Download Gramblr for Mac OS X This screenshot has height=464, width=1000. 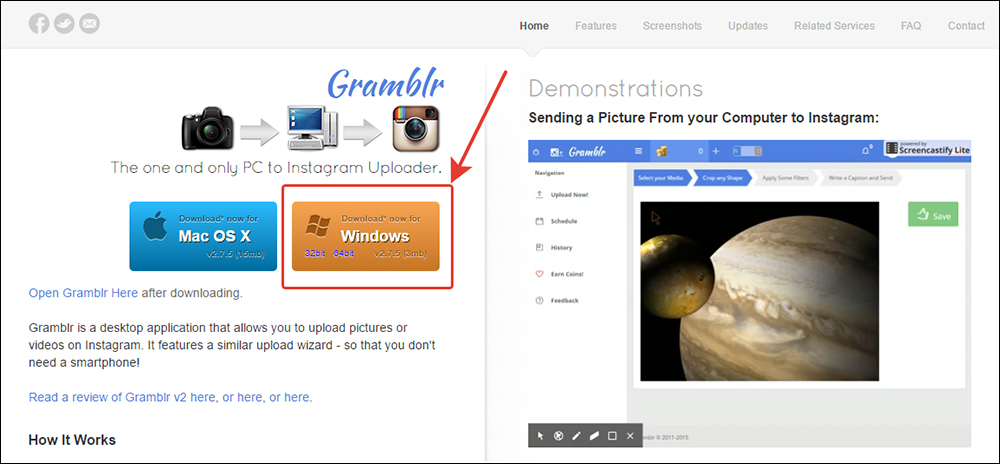click(x=203, y=236)
